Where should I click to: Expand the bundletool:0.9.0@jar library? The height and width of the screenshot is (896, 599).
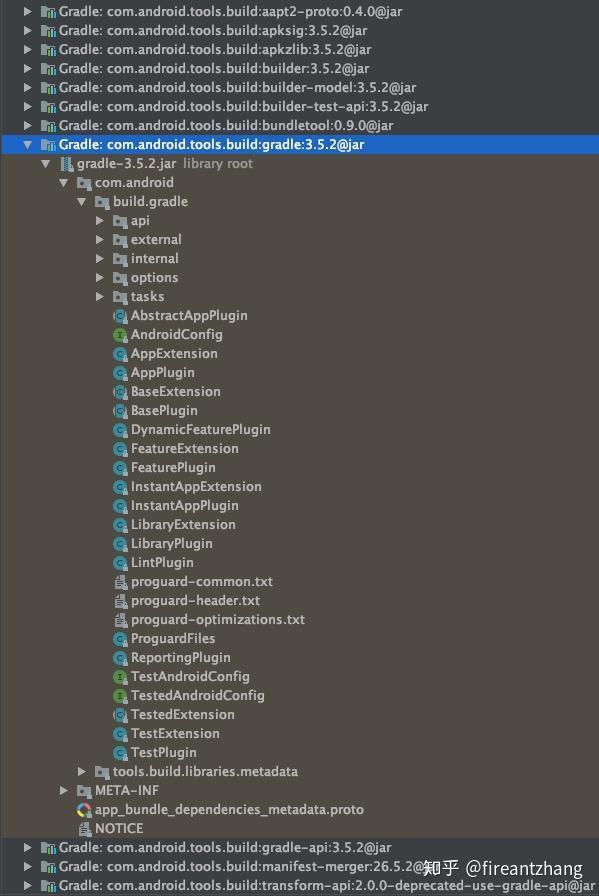[27, 126]
